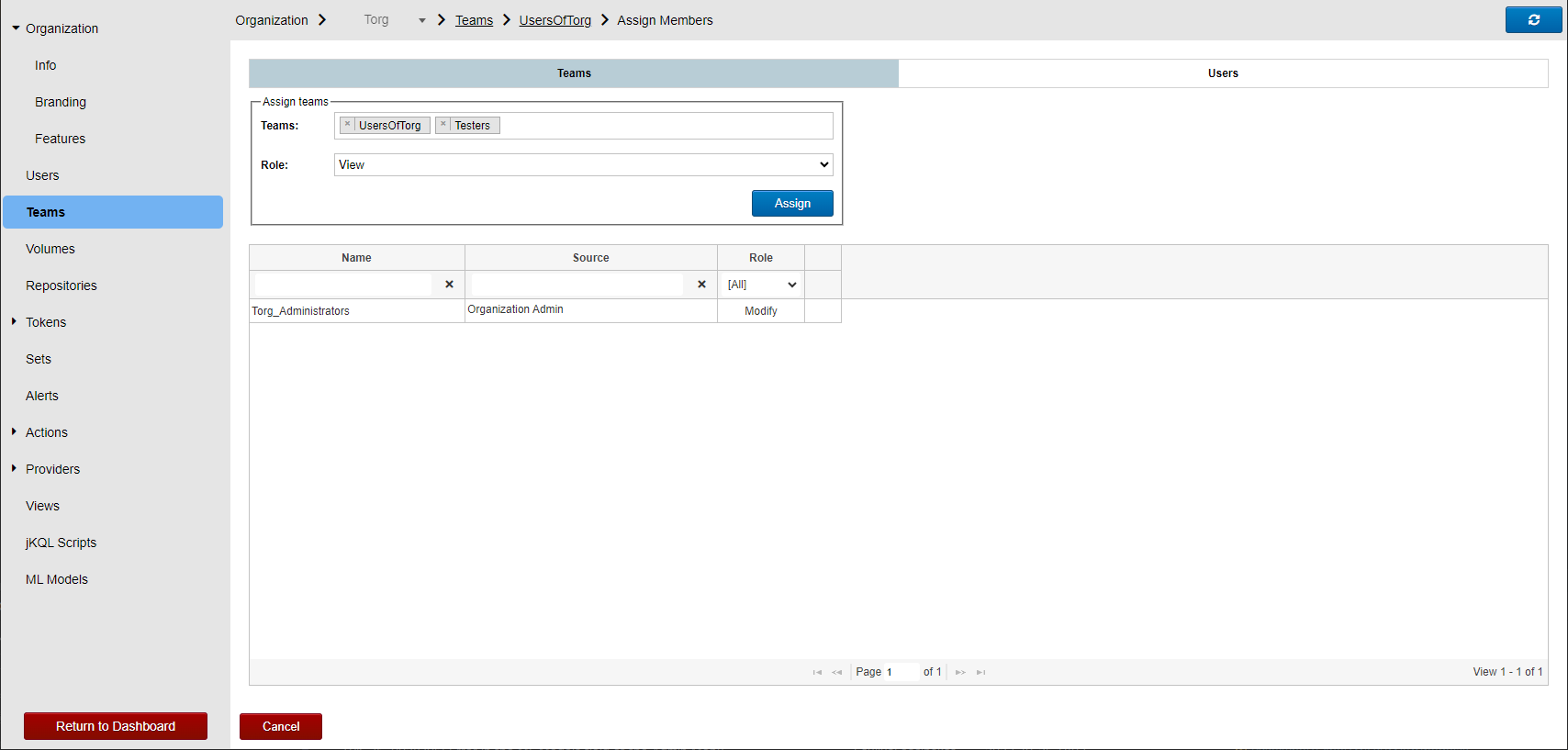Open Repositories in the sidebar
The height and width of the screenshot is (750, 1568).
click(x=62, y=285)
